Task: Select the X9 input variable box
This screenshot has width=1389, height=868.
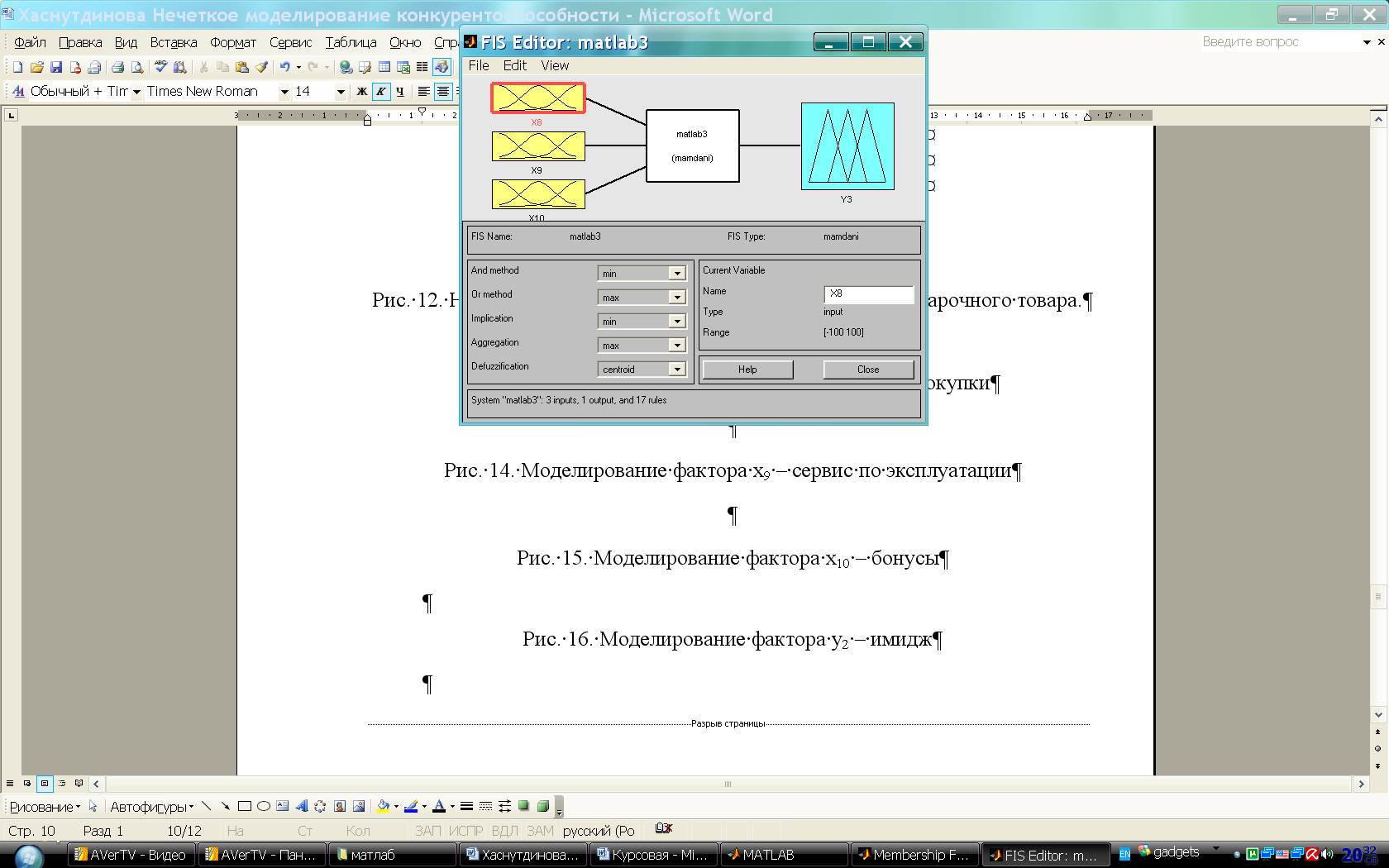Action: 538,146
